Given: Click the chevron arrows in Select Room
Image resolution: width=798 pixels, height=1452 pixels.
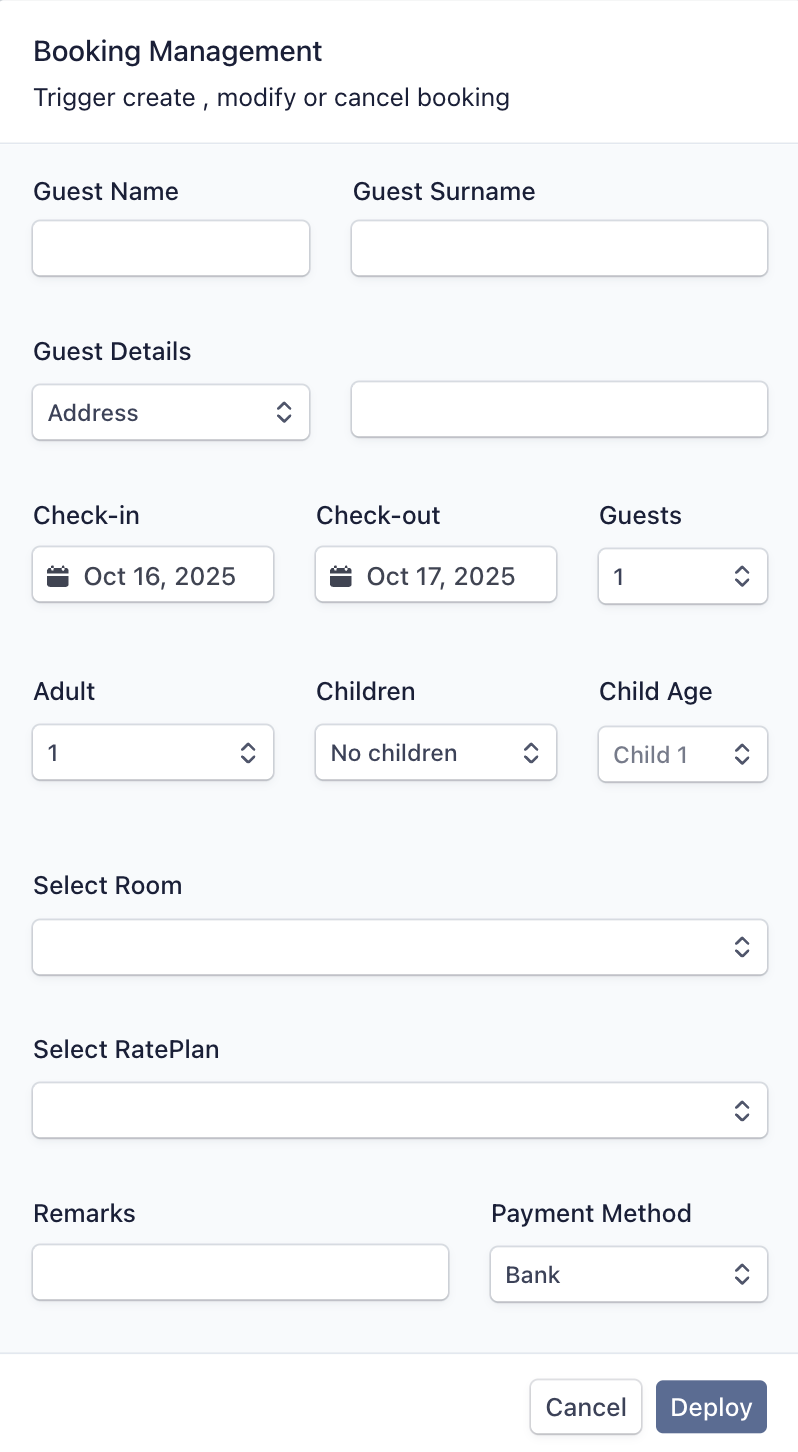Looking at the screenshot, I should (742, 947).
